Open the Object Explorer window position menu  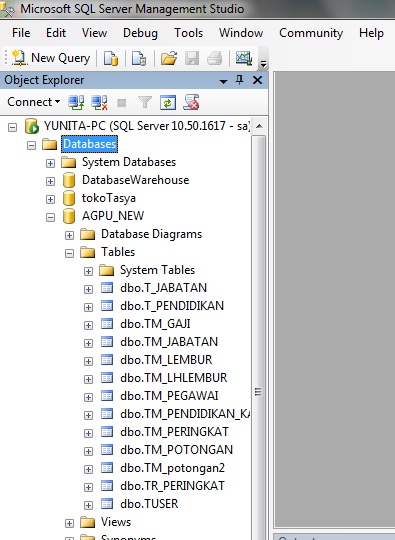224,81
